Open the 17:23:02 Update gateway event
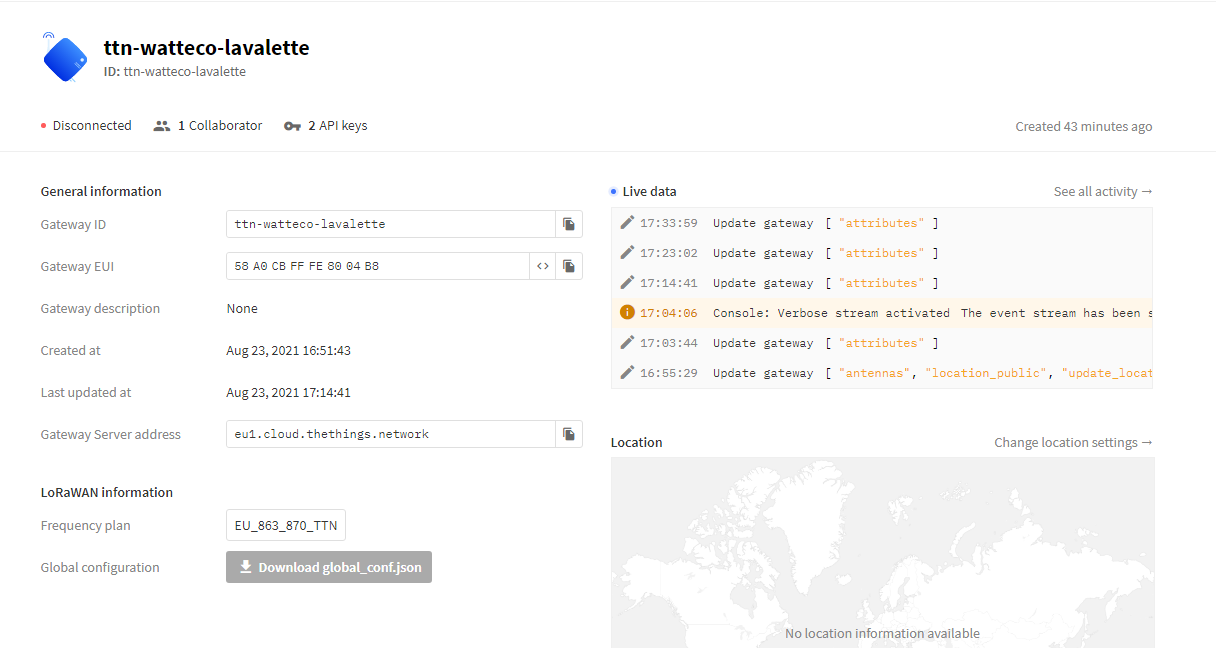Screen dimensions: 1216x648 click(882, 253)
